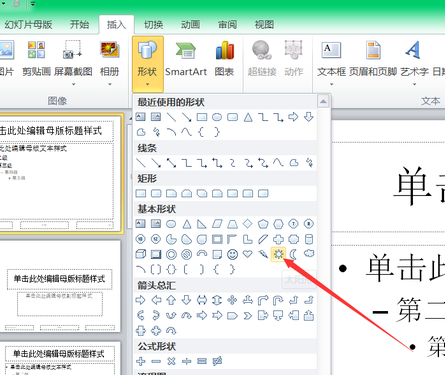
Task: Select the Sun shape in Basic Shapes
Action: click(278, 254)
